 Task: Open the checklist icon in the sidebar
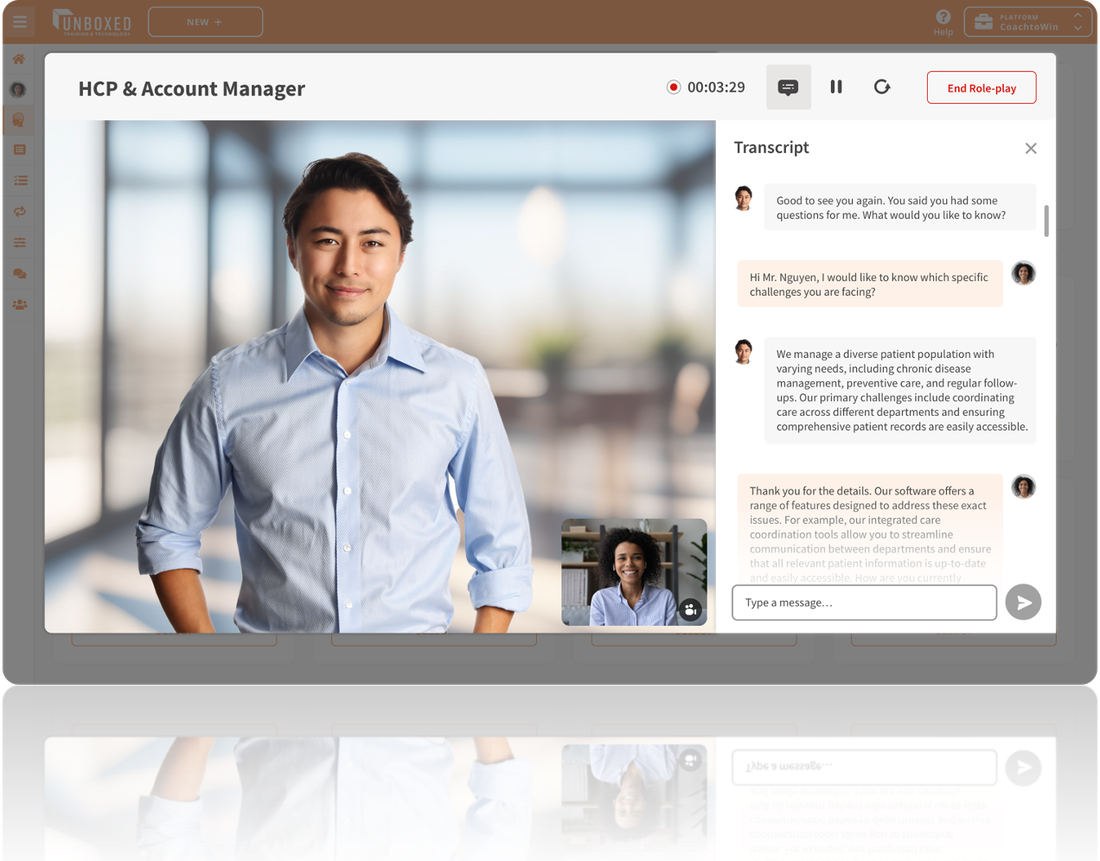pos(19,181)
